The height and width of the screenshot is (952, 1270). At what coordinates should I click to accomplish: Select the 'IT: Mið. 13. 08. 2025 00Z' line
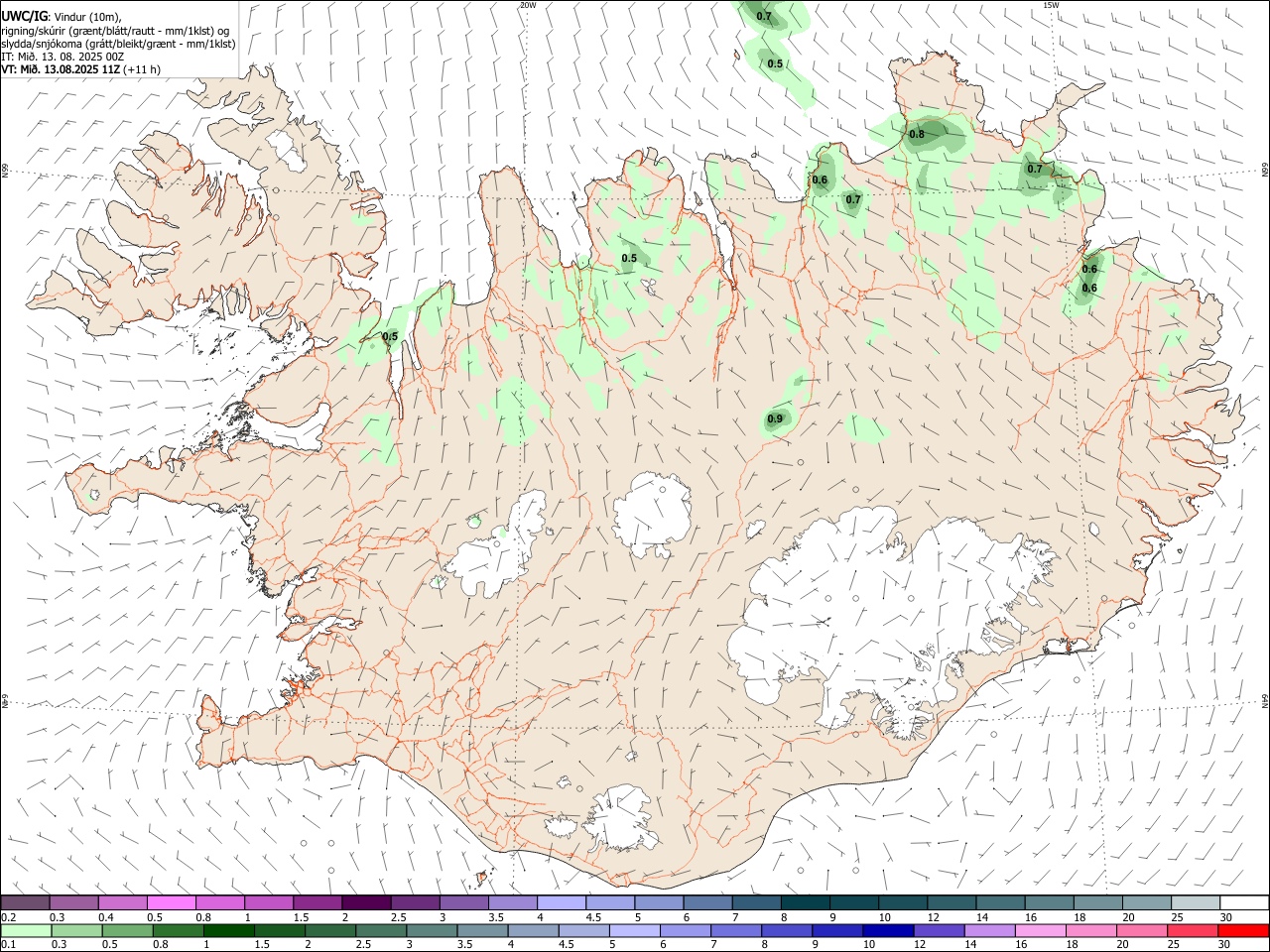click(63, 57)
